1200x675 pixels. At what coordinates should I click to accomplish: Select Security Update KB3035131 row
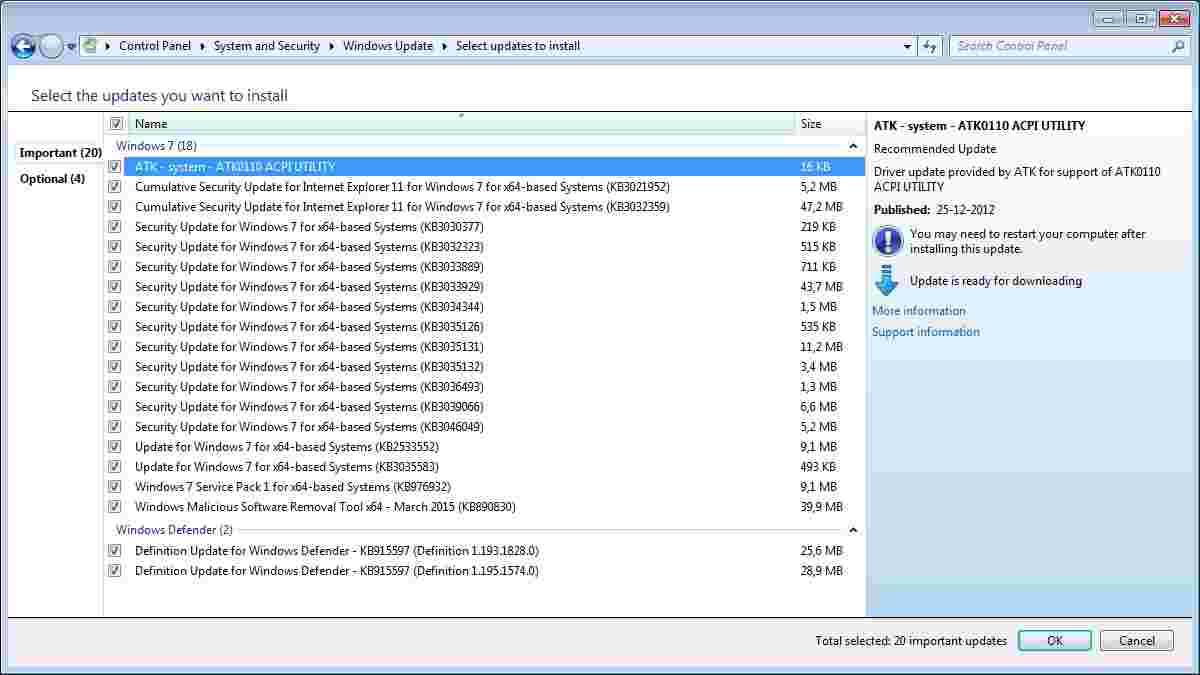[x=485, y=347]
